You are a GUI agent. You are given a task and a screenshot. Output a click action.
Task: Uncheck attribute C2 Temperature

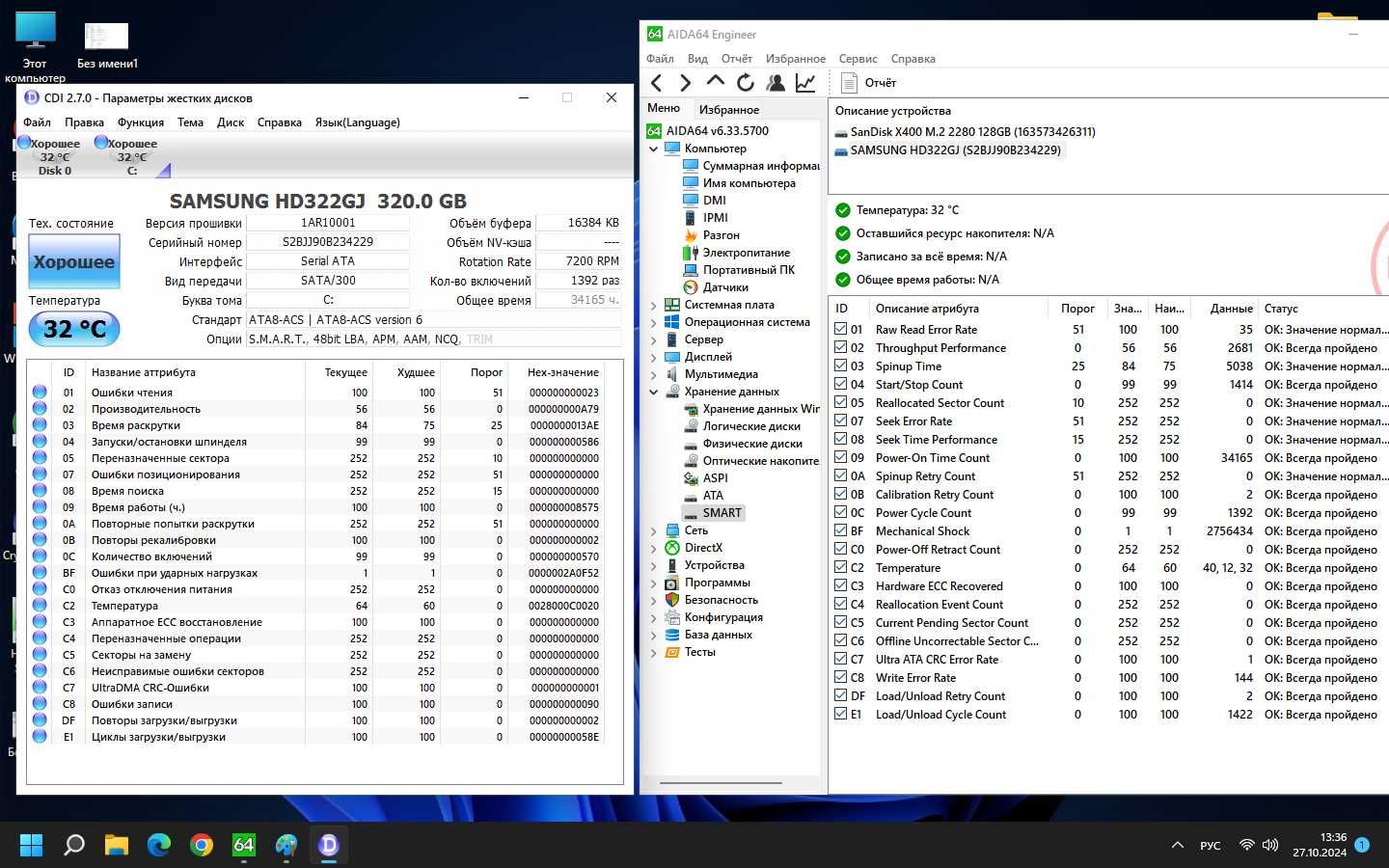[841, 567]
